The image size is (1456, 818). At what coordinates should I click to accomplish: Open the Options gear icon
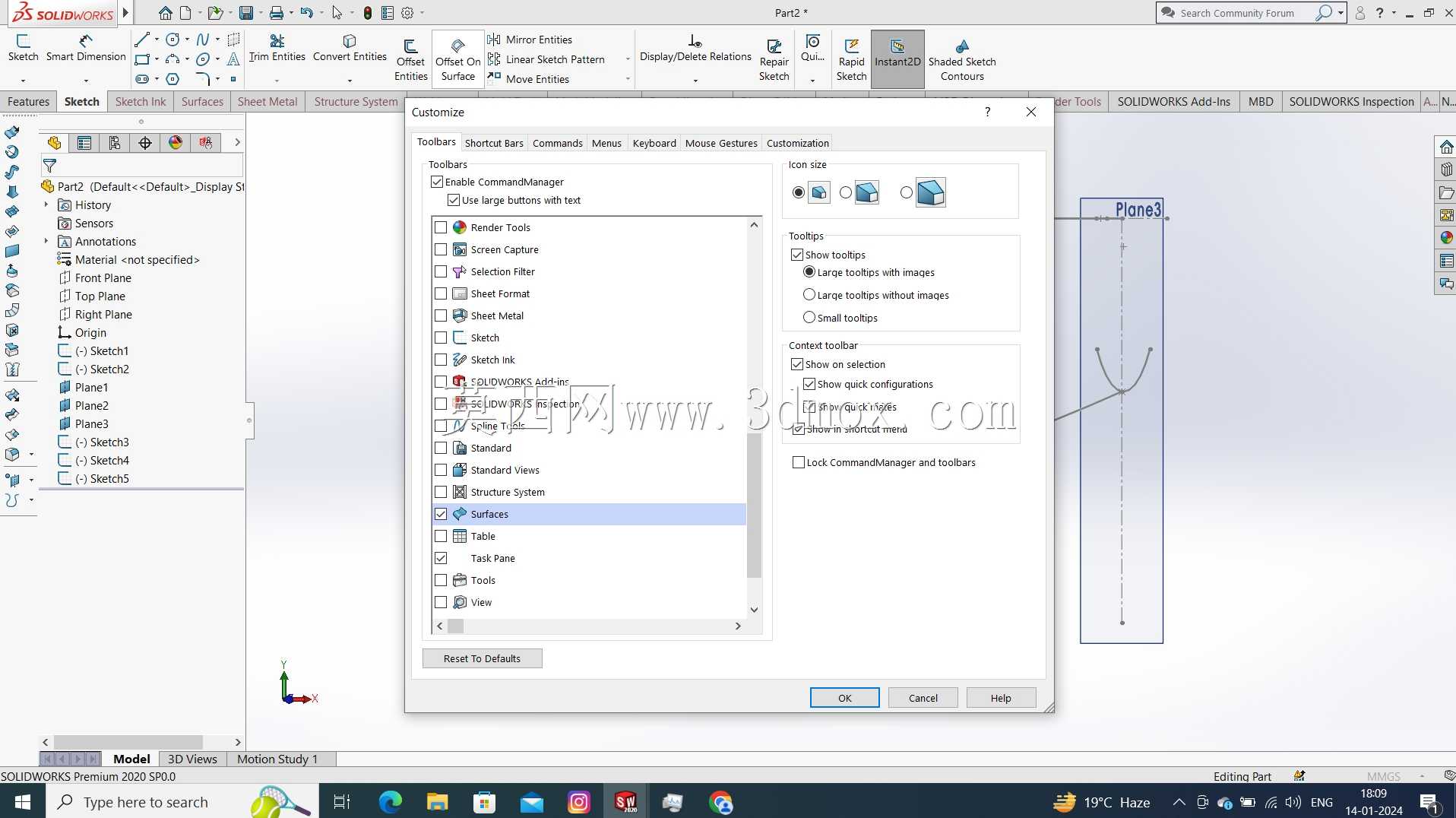(407, 13)
